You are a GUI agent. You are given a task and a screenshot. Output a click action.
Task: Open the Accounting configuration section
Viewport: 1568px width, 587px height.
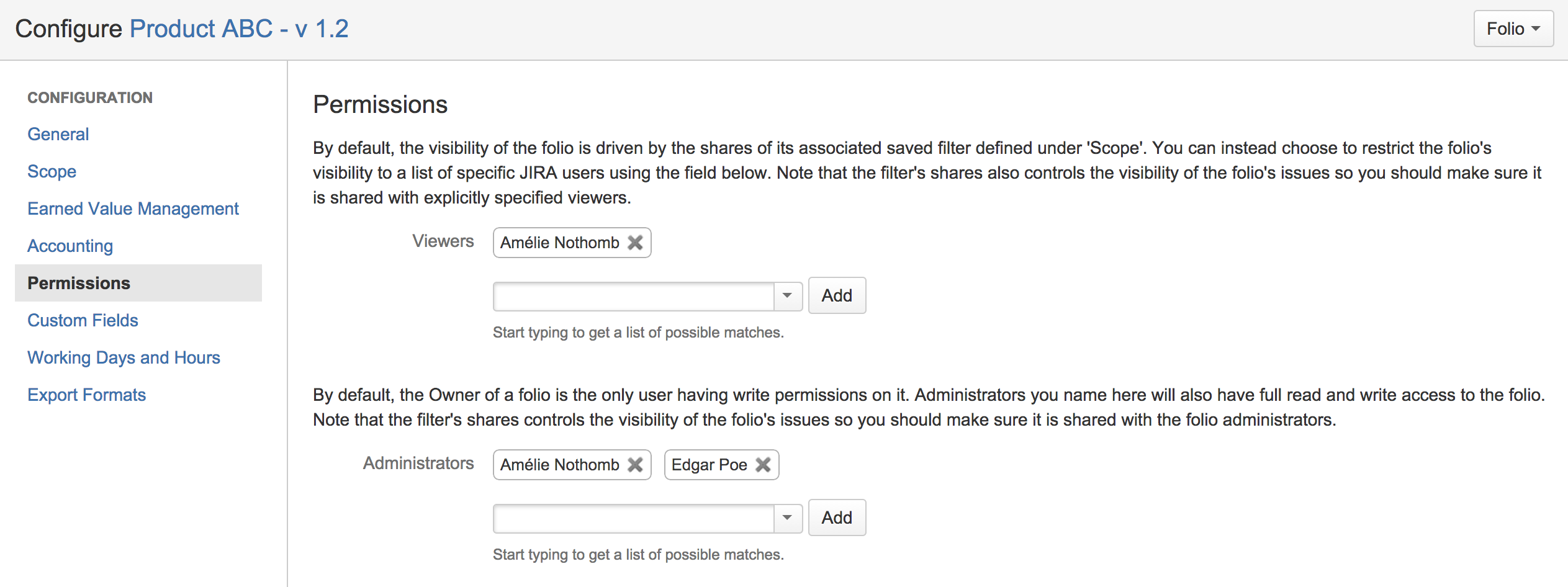coord(70,246)
